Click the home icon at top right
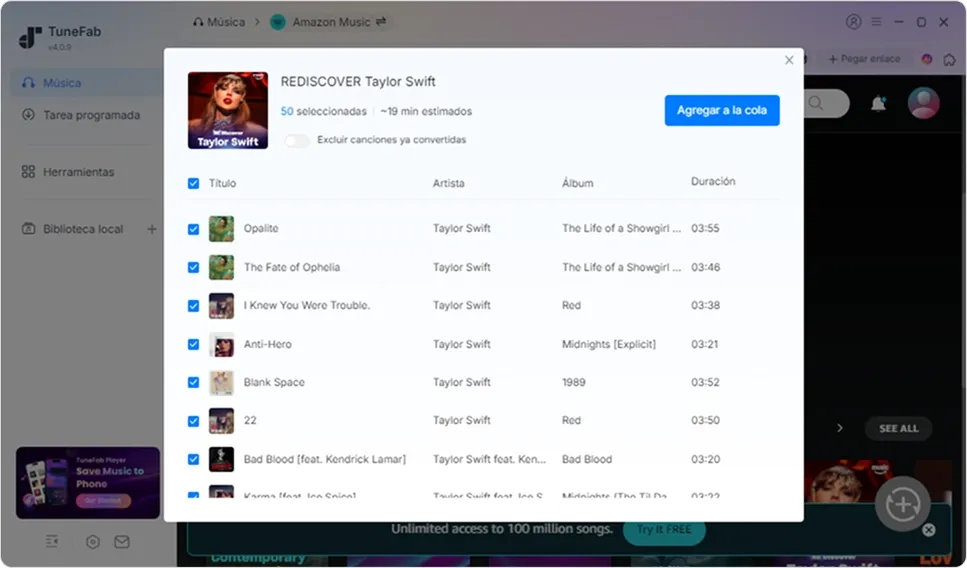This screenshot has width=967, height=568. coord(950,59)
